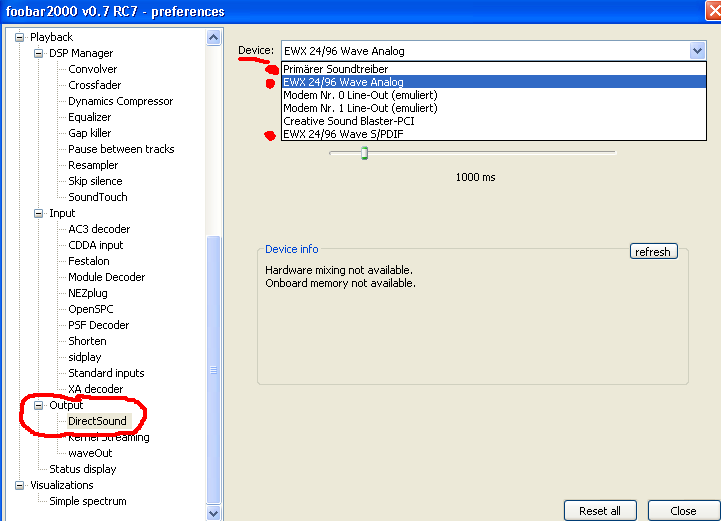Image resolution: width=721 pixels, height=521 pixels.
Task: Collapse the Input tree node
Action: (39, 213)
